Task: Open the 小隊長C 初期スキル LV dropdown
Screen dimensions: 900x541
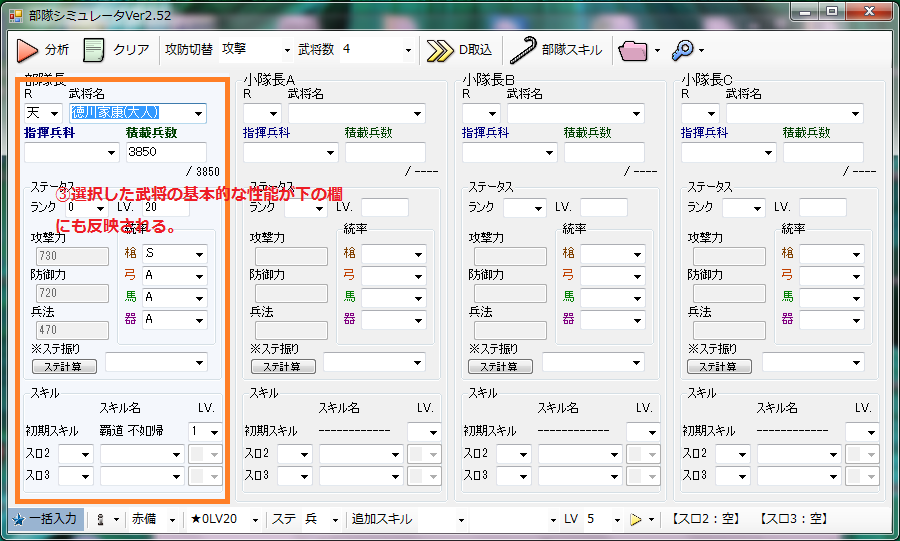Action: tap(871, 432)
